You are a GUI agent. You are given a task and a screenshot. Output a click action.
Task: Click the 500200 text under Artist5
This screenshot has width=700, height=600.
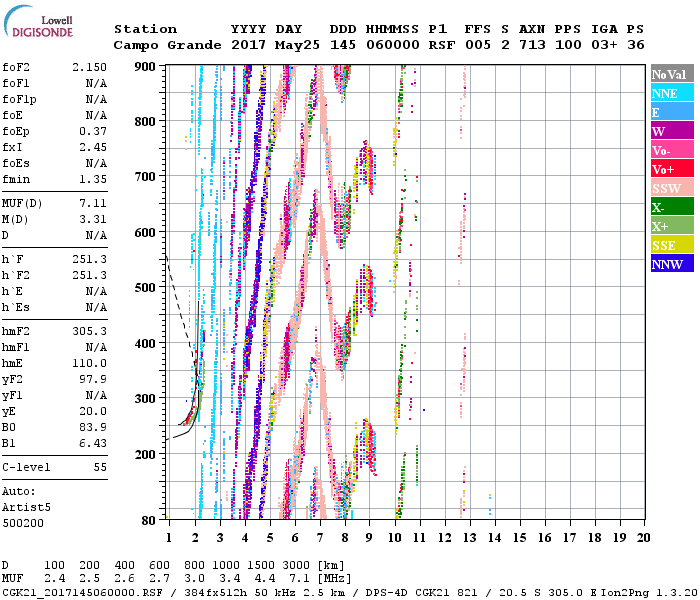[23, 523]
